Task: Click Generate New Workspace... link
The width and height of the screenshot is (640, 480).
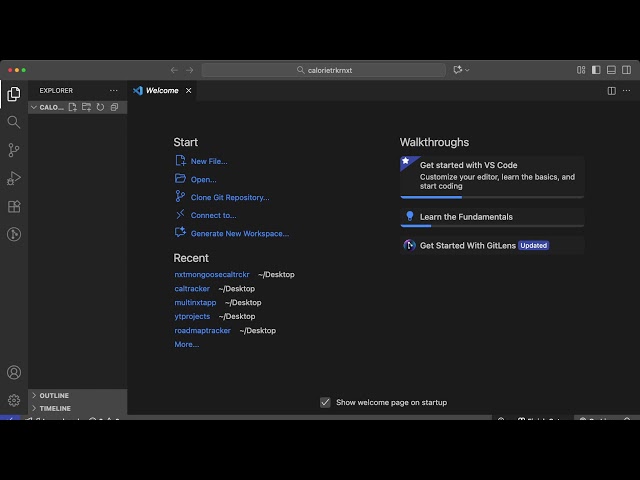Action: pos(240,233)
